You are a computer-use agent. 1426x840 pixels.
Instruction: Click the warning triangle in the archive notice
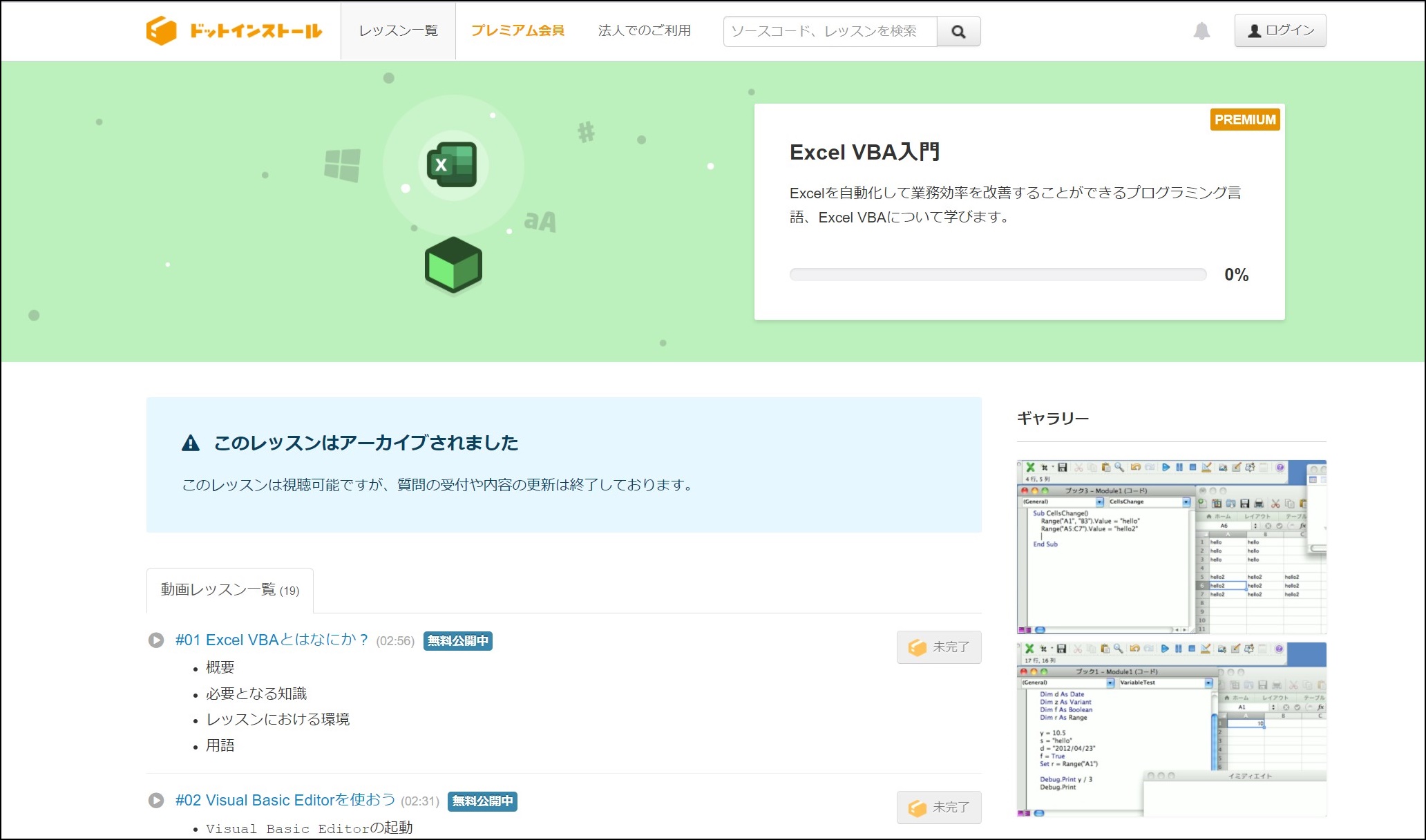click(191, 443)
